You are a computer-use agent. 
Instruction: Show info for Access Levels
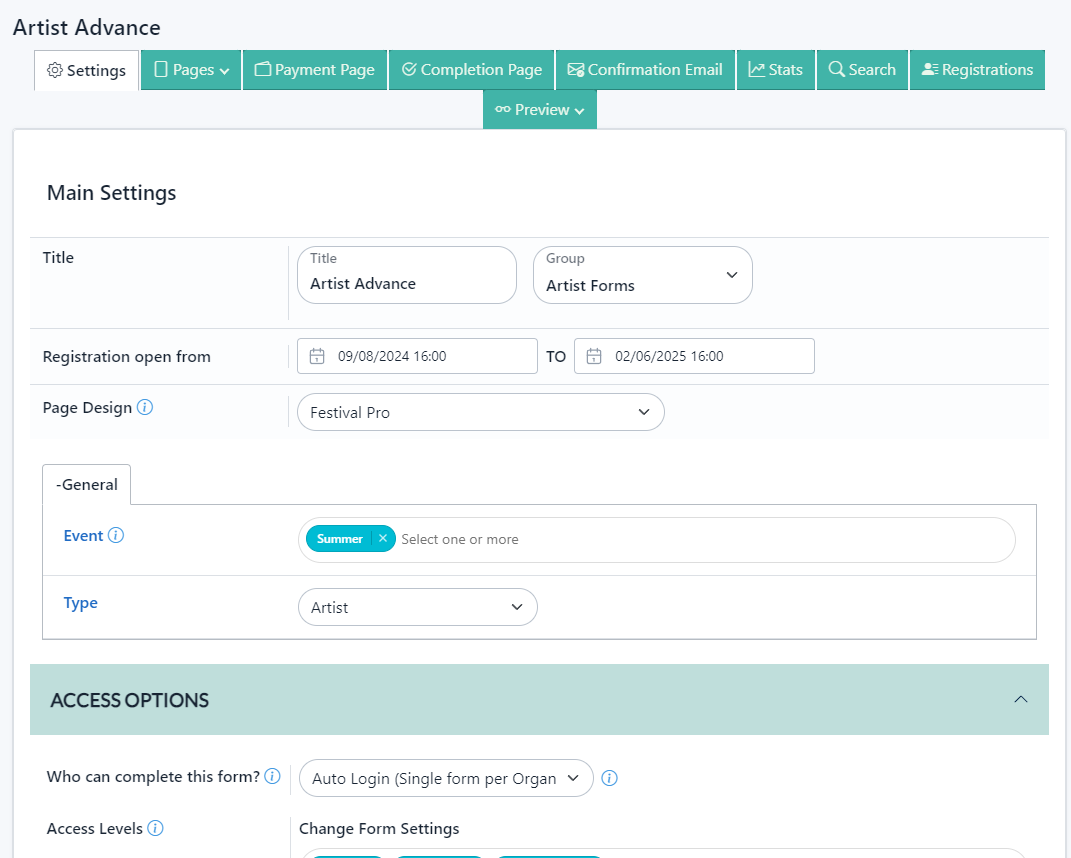(156, 828)
